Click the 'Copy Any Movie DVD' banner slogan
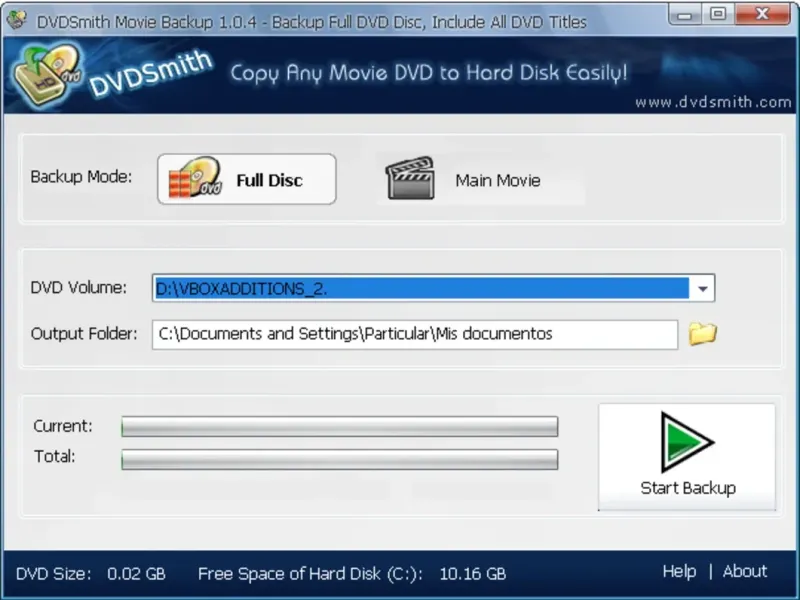This screenshot has width=800, height=600. coord(429,73)
